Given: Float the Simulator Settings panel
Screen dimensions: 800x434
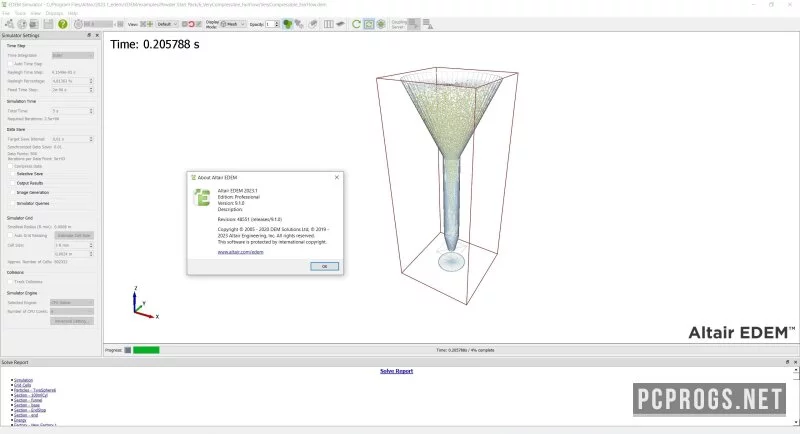Looking at the screenshot, I should pyautogui.click(x=89, y=35).
